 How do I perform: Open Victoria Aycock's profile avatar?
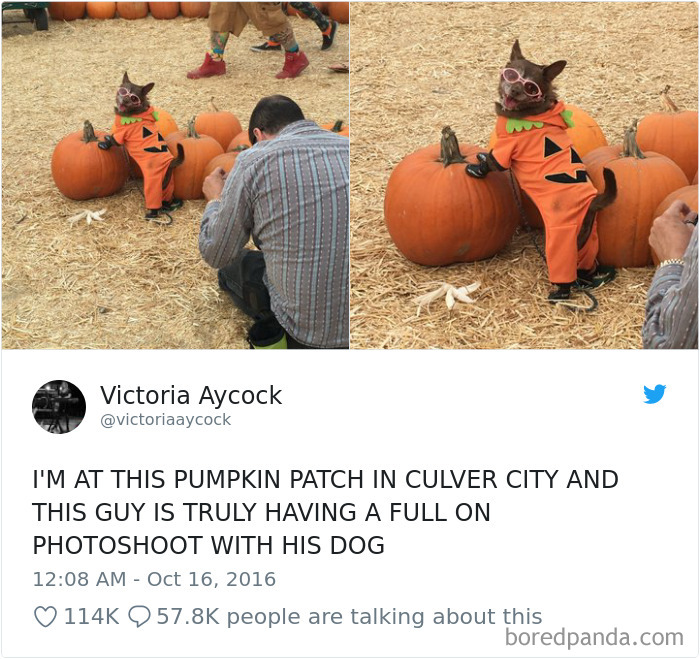tap(59, 407)
